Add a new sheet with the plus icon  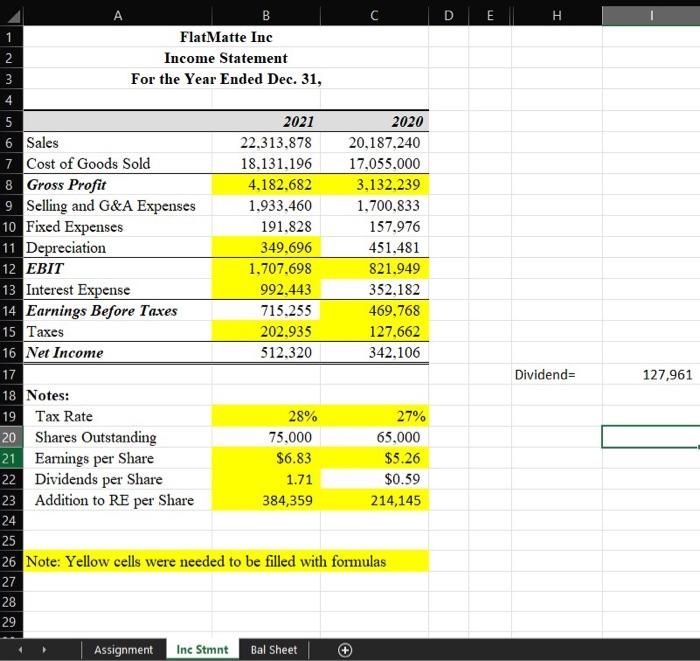tap(345, 650)
